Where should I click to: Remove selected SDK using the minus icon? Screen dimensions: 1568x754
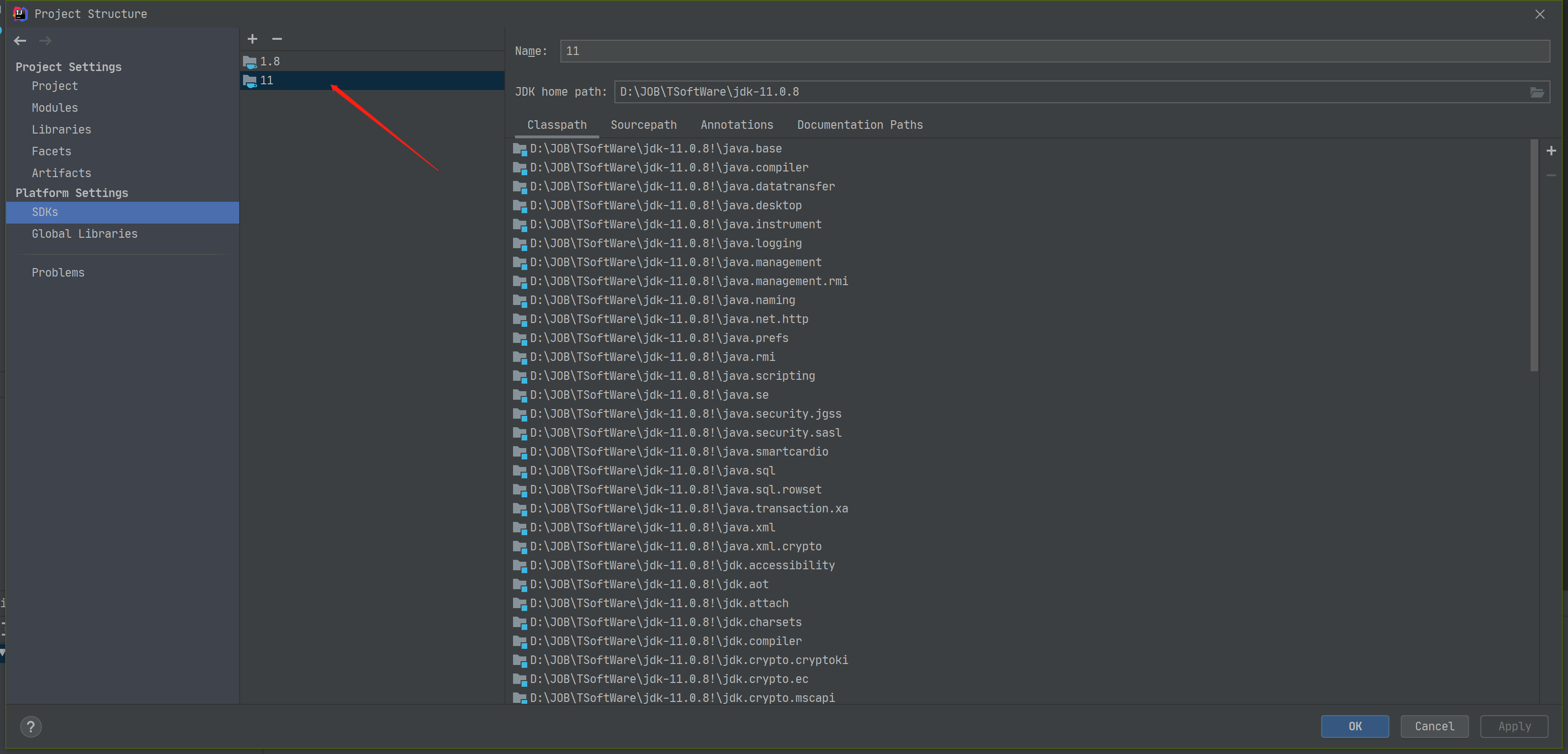[x=278, y=38]
